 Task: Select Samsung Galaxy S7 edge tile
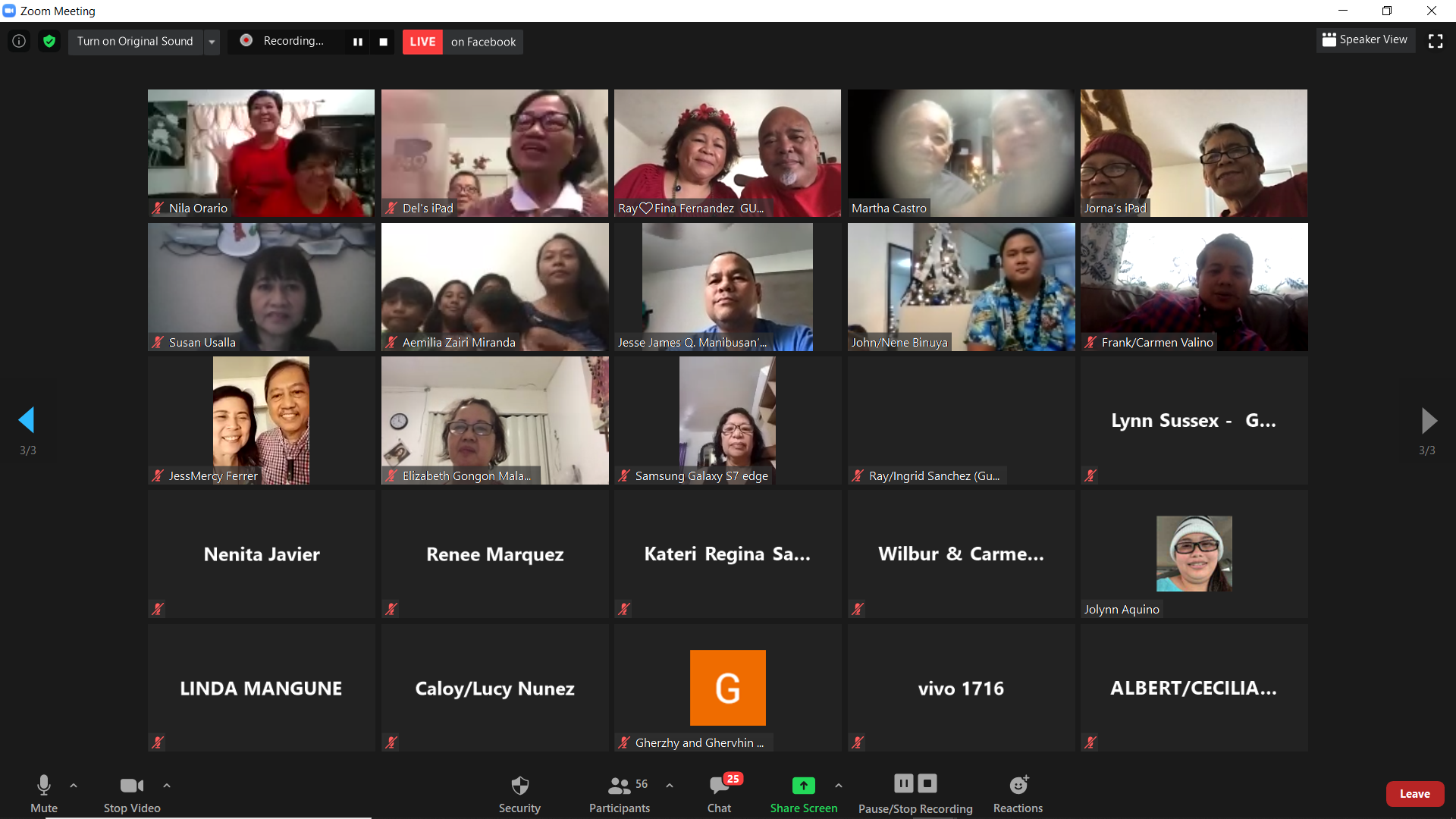(x=727, y=420)
